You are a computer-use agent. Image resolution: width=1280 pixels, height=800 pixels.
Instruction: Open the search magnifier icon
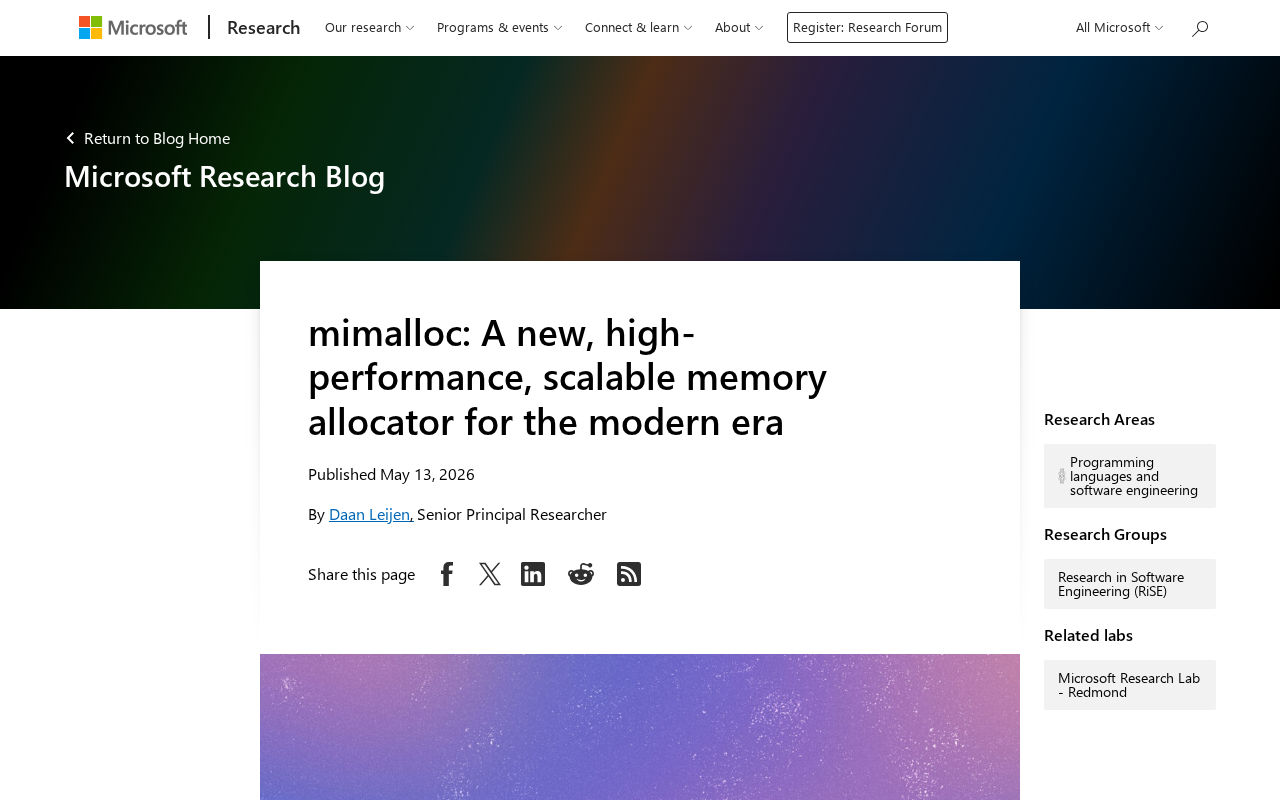(x=1200, y=28)
